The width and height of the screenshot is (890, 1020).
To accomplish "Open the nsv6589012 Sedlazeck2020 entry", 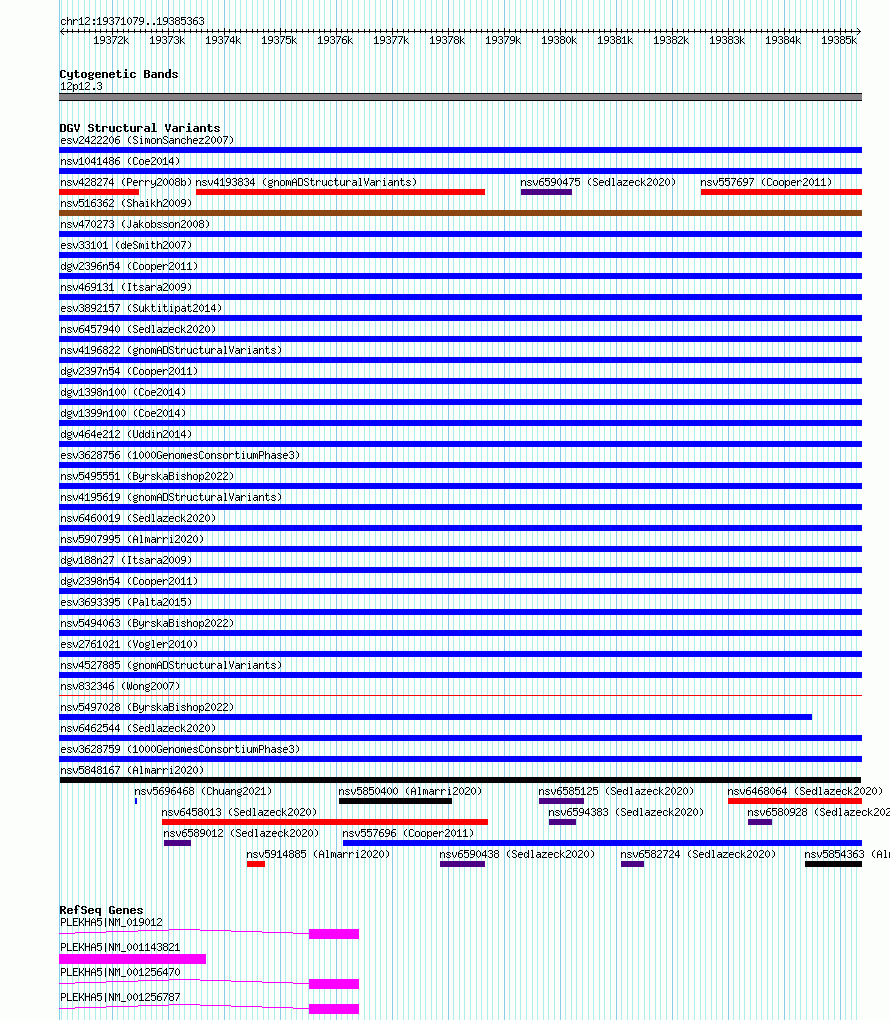I will (x=241, y=833).
